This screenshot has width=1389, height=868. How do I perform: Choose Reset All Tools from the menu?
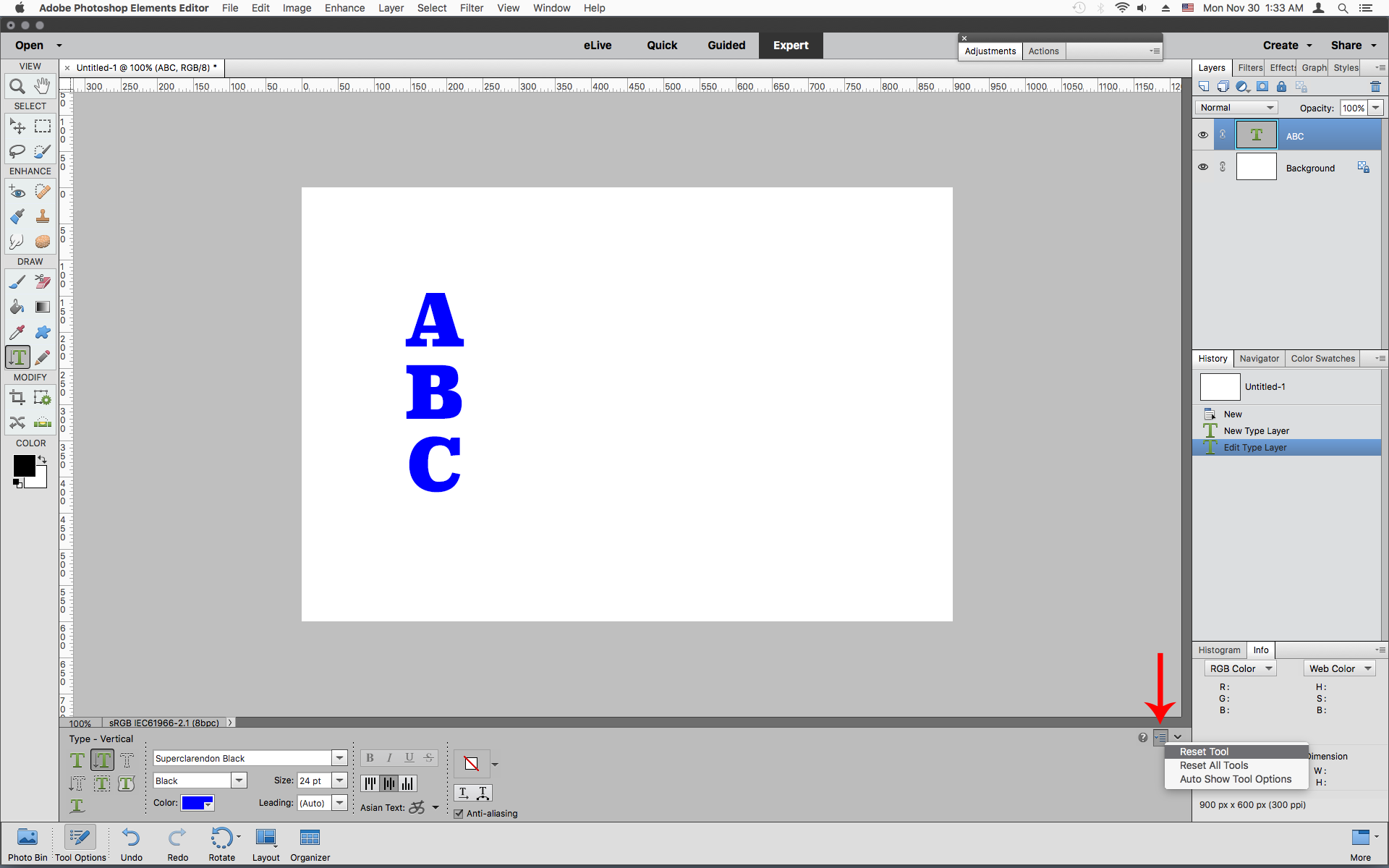point(1213,765)
